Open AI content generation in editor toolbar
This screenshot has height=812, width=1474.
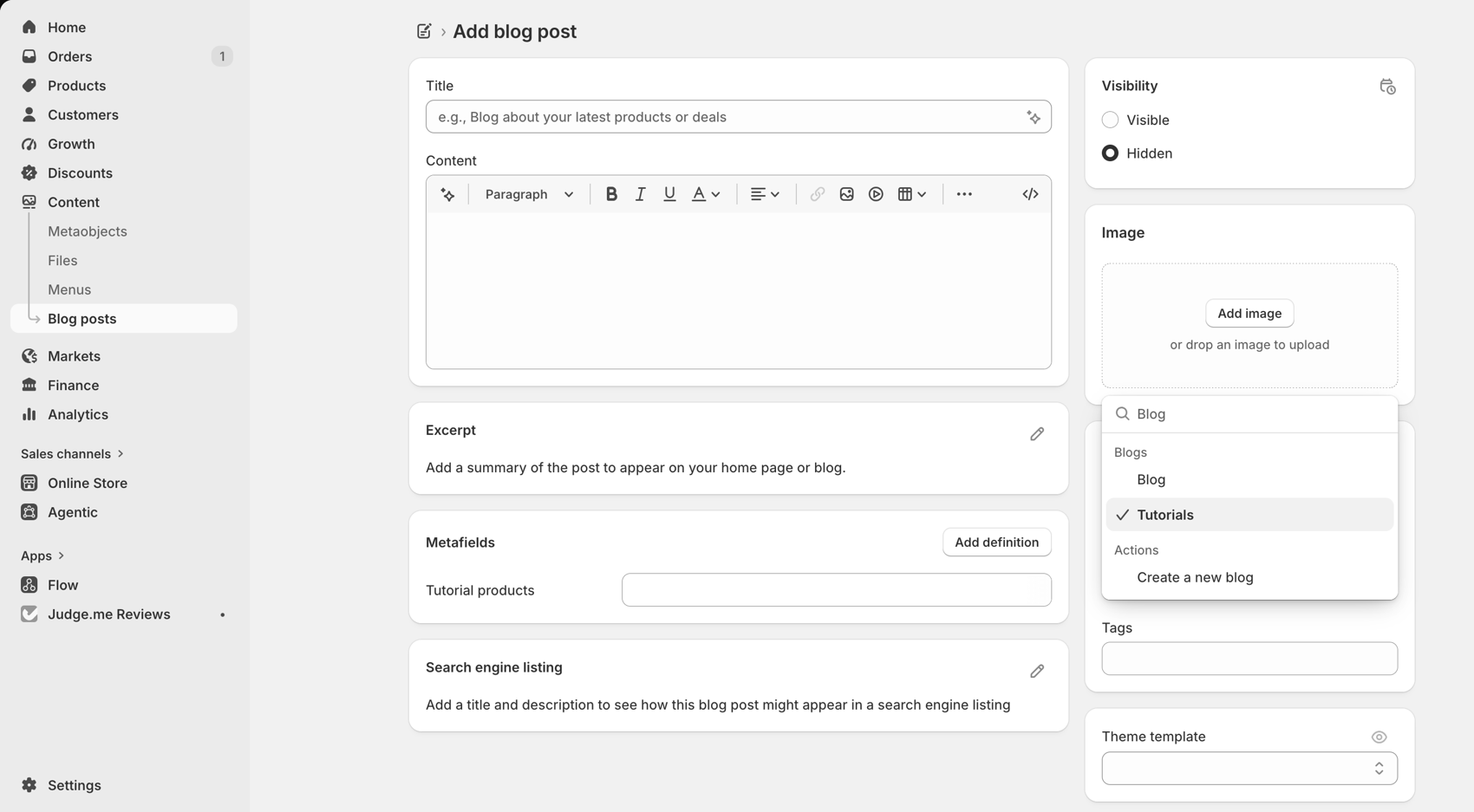click(x=447, y=194)
